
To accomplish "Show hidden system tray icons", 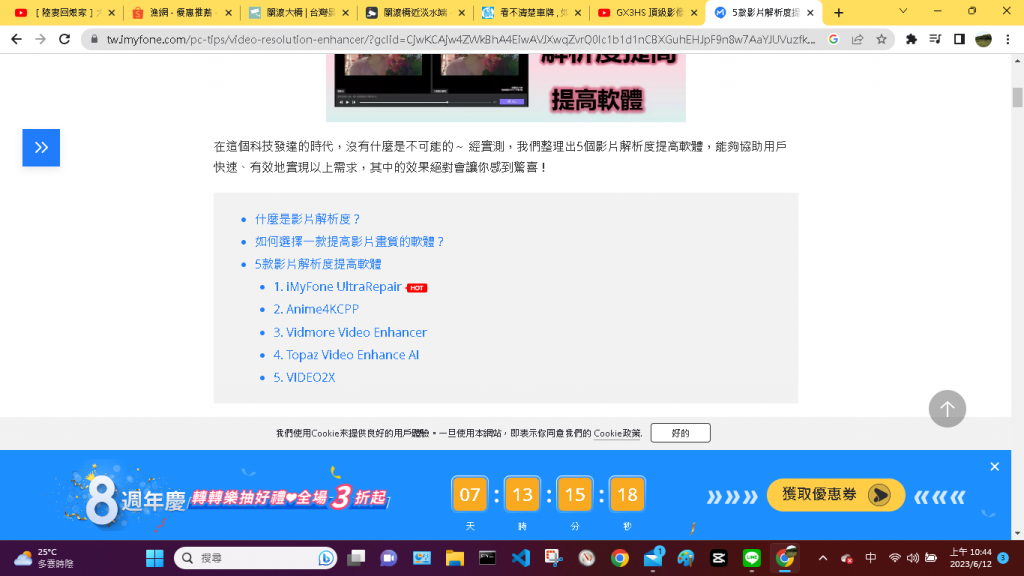I will (823, 558).
